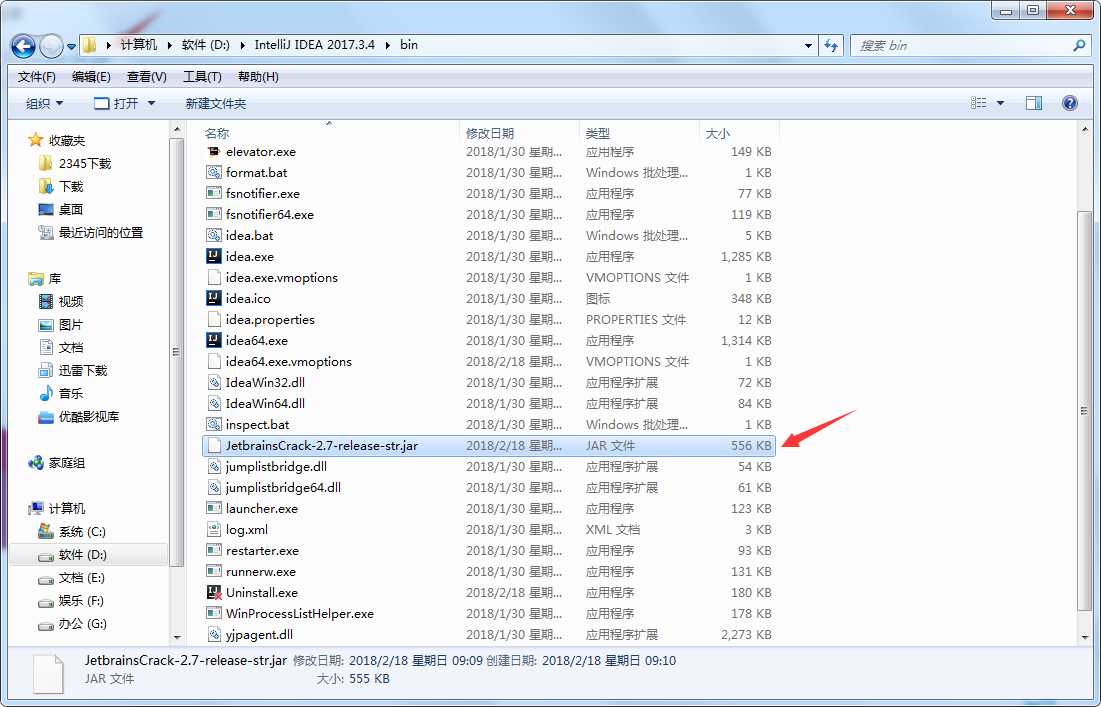Click the idea64.exe IntelliJ icon
Screen dimensions: 1101x707
coord(214,341)
